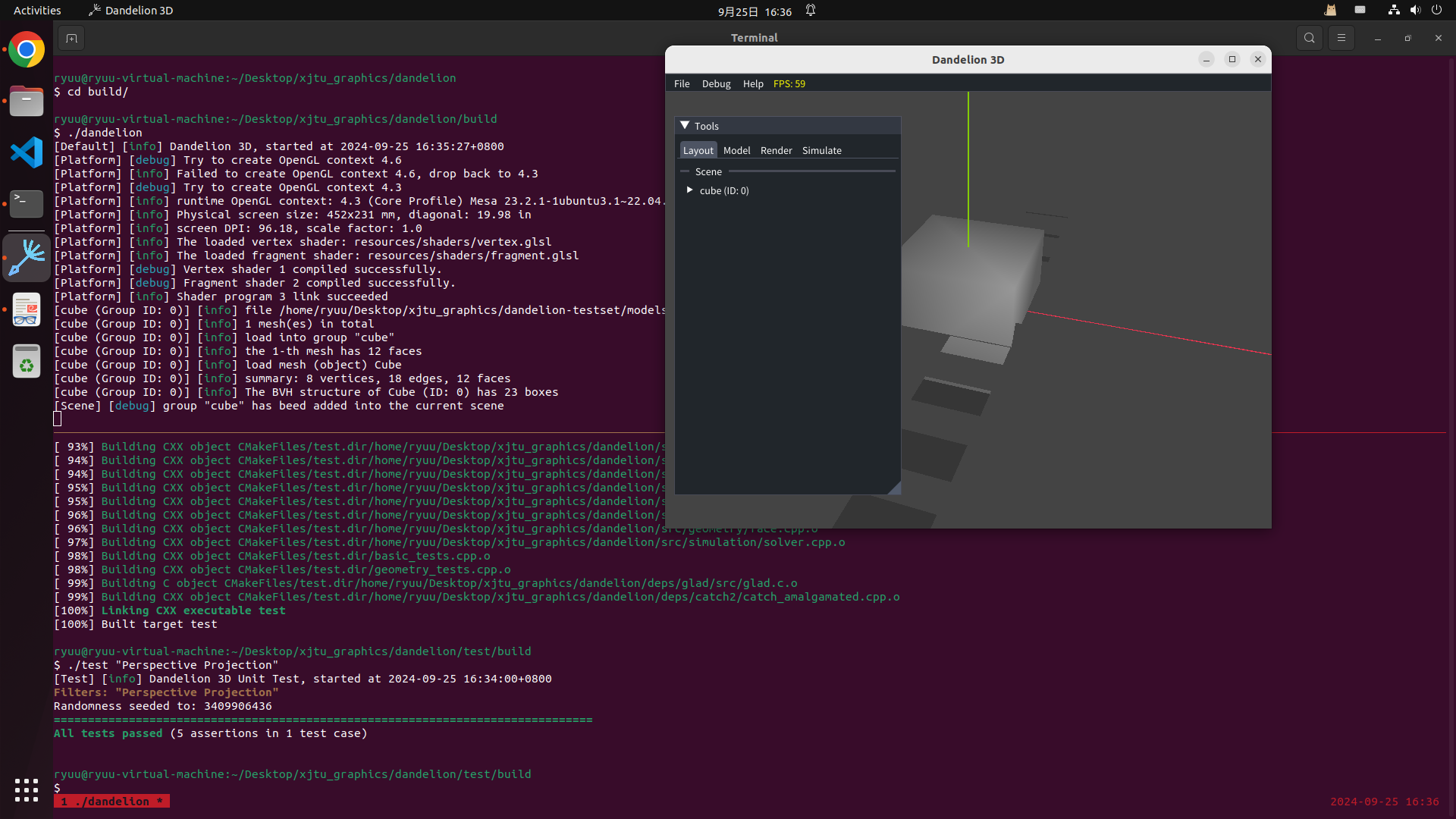Expand the cube (ID: 0) tree node
The width and height of the screenshot is (1456, 819).
tap(689, 190)
